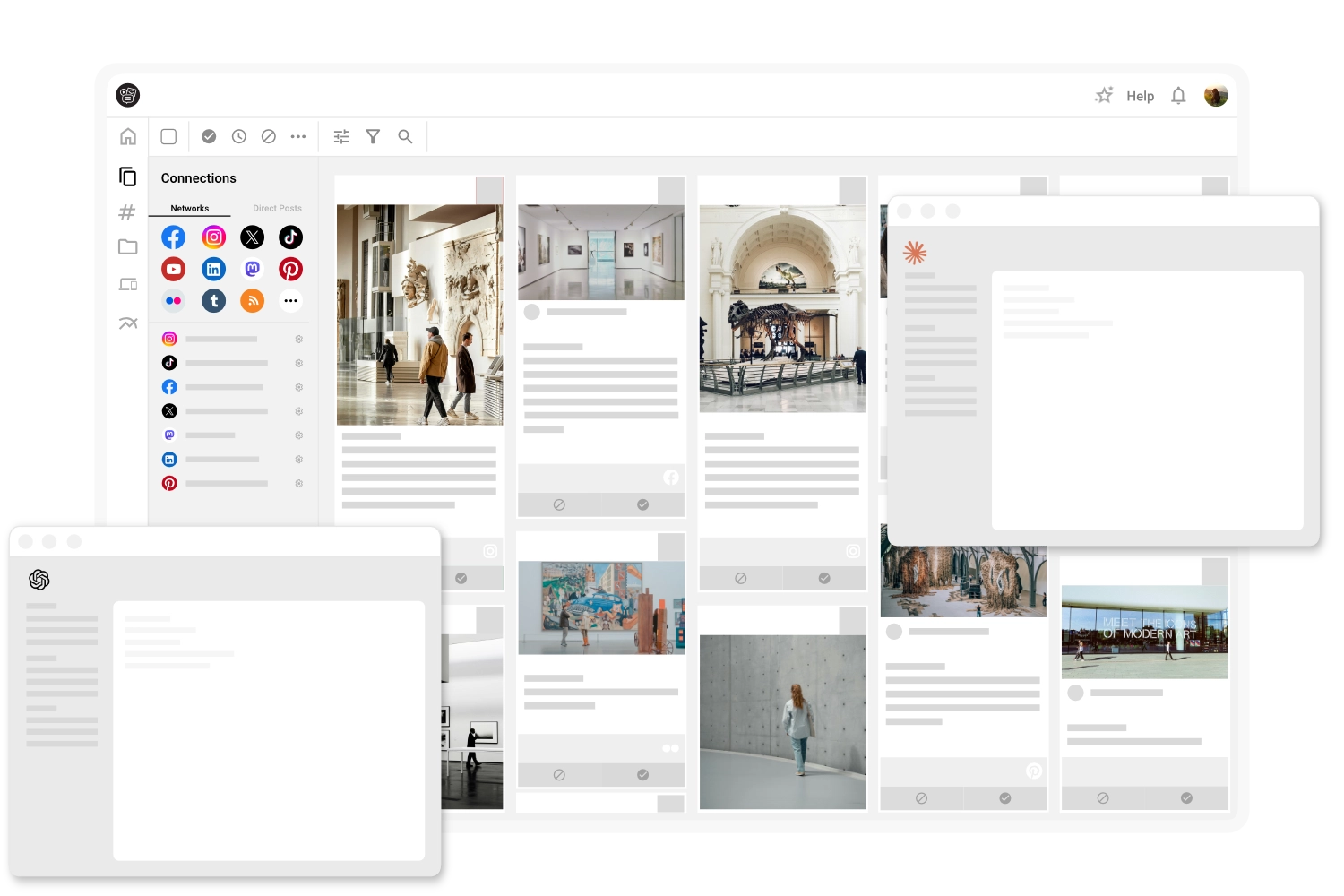Open the user avatar menu

1216,96
